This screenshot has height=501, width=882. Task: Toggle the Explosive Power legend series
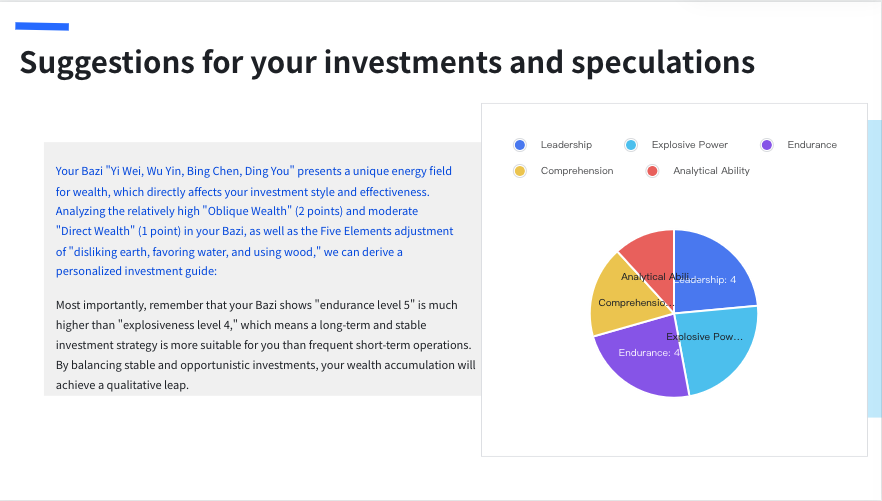(x=676, y=145)
